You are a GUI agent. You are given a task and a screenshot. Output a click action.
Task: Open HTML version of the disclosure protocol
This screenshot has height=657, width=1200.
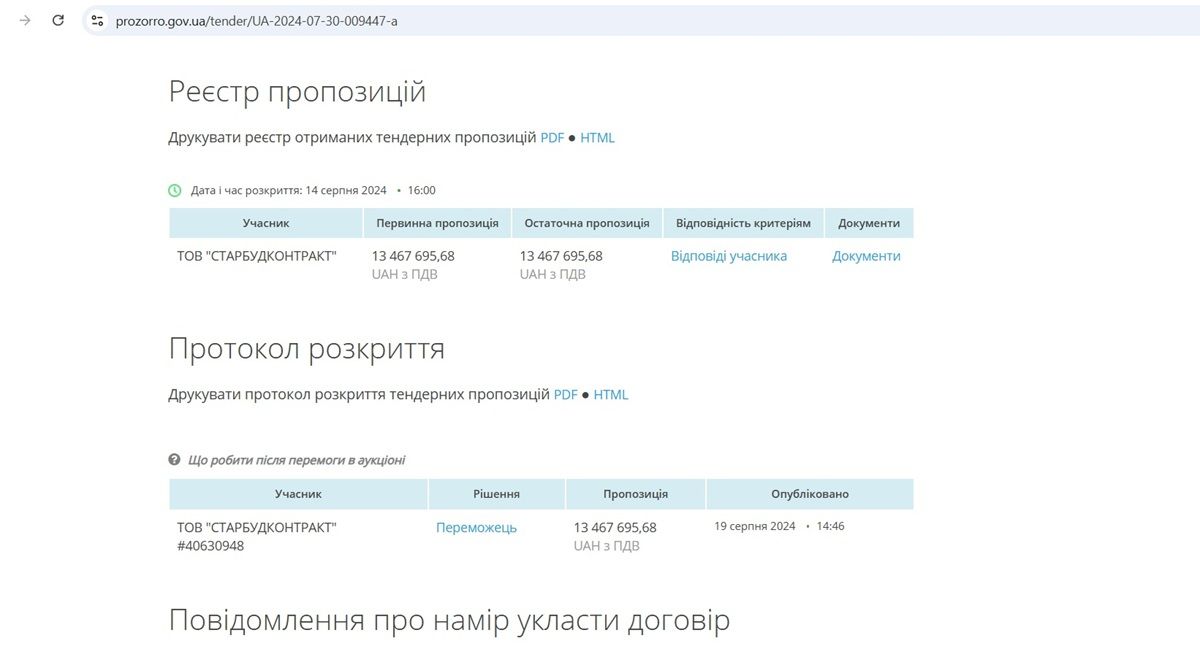tap(612, 394)
